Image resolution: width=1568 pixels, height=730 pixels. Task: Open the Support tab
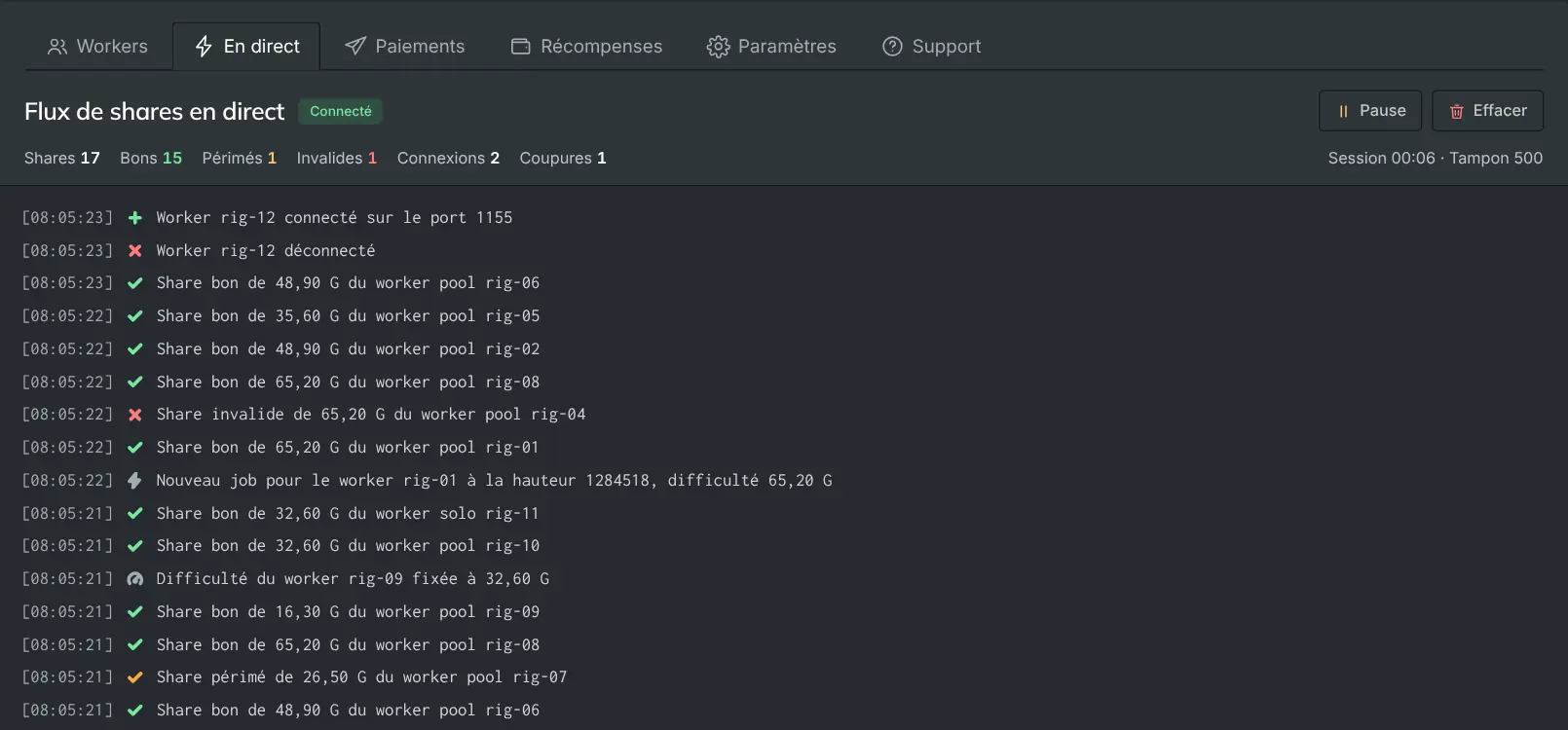click(x=931, y=46)
